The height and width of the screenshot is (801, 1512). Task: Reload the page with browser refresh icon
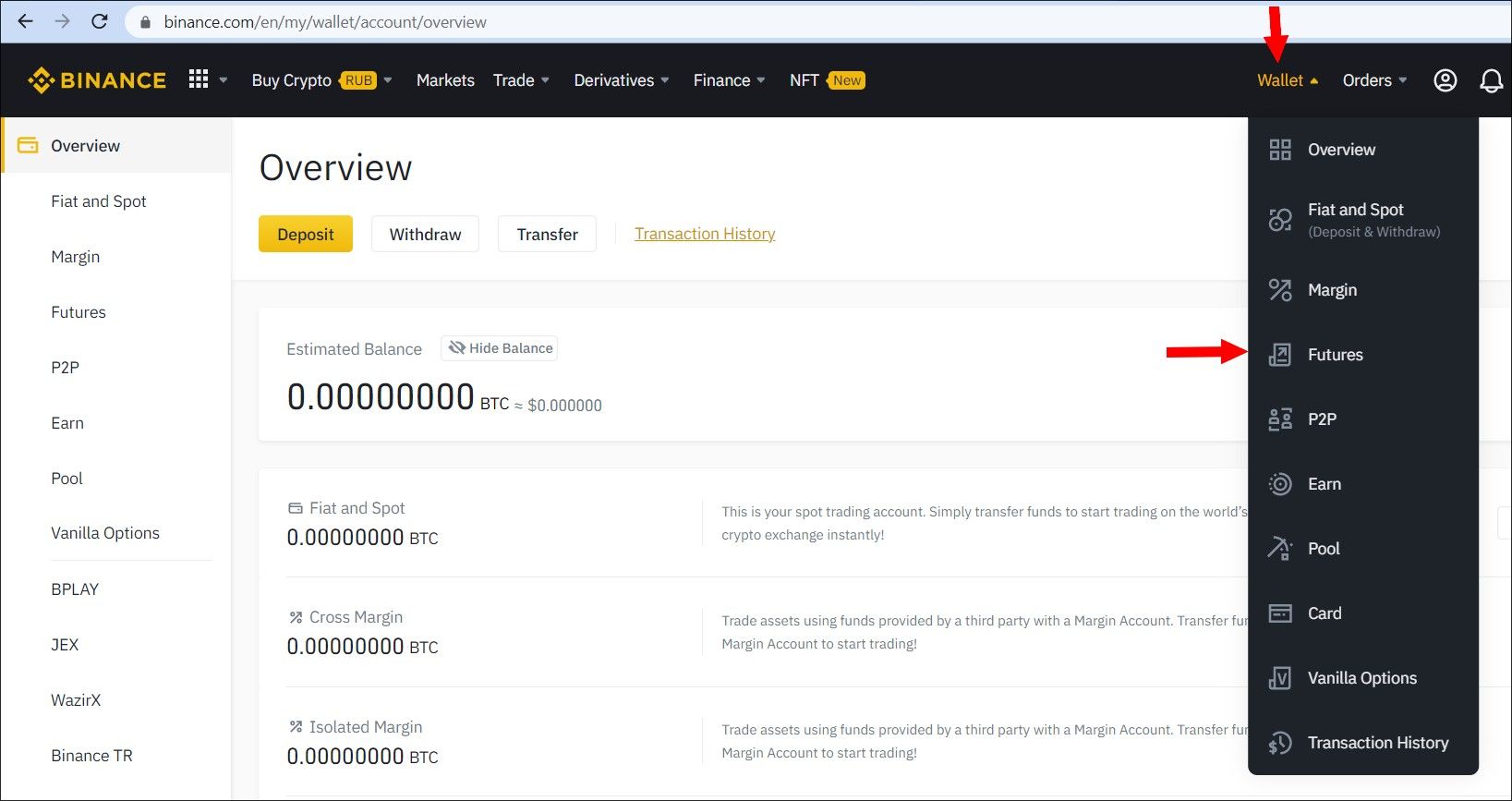click(100, 21)
